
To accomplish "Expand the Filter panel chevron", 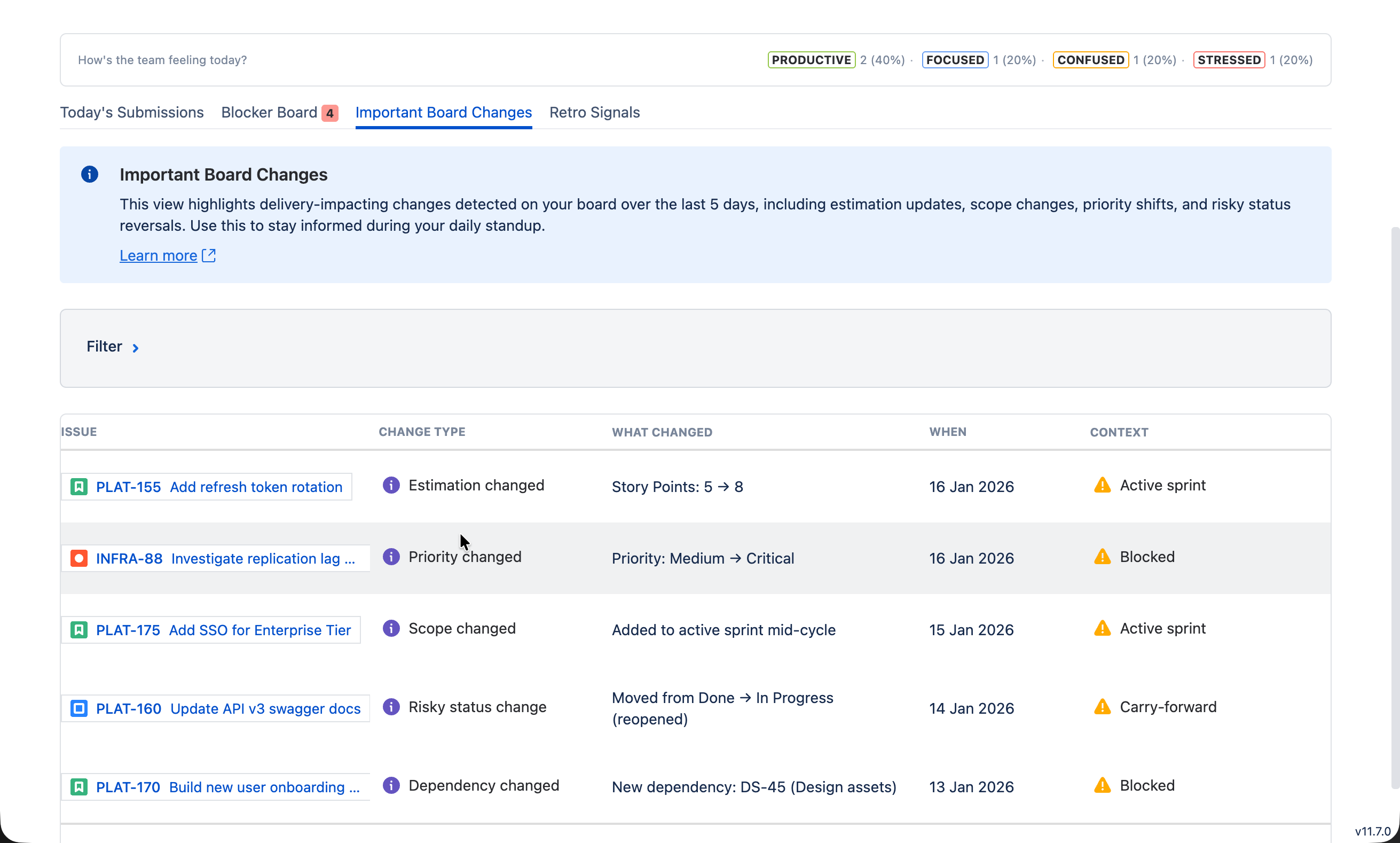I will click(135, 348).
